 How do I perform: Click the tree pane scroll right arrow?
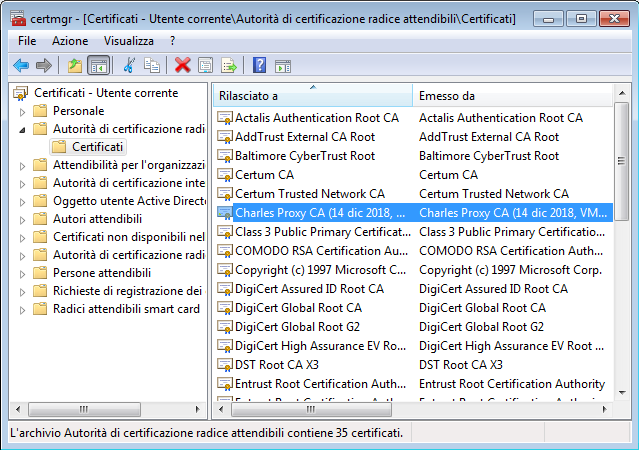click(x=198, y=409)
